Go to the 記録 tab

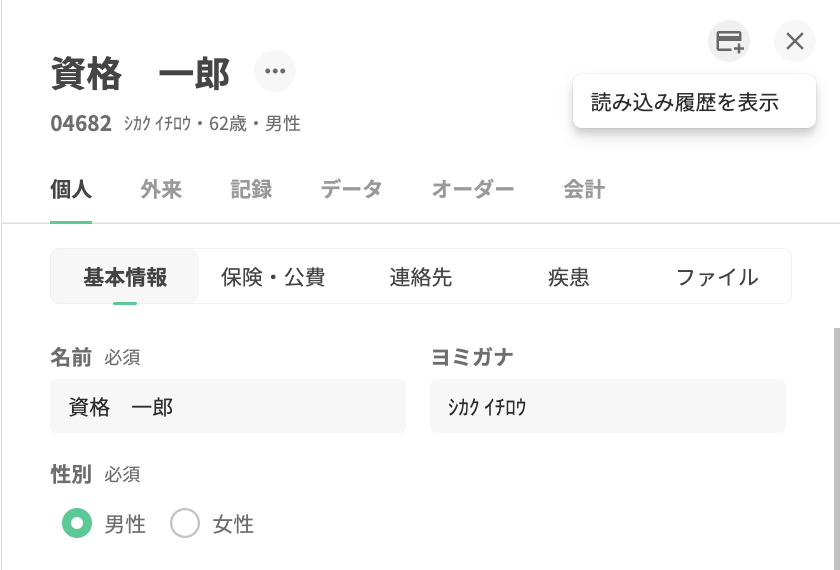(251, 189)
